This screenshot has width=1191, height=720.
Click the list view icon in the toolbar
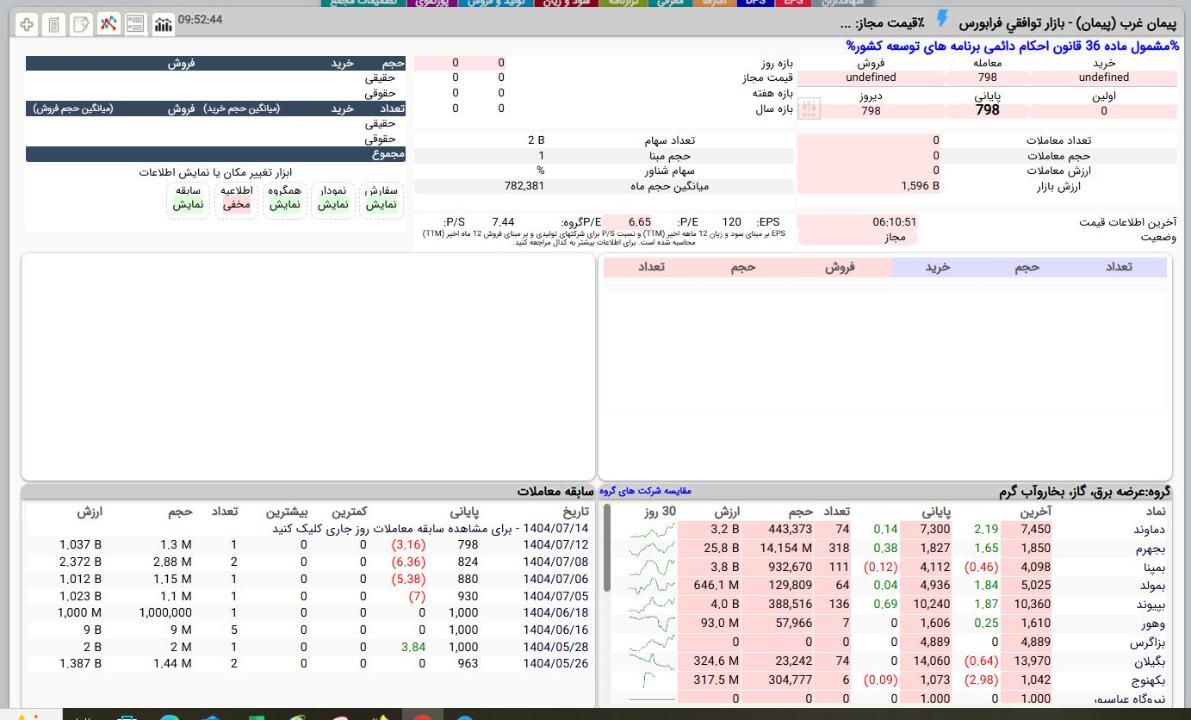point(135,22)
